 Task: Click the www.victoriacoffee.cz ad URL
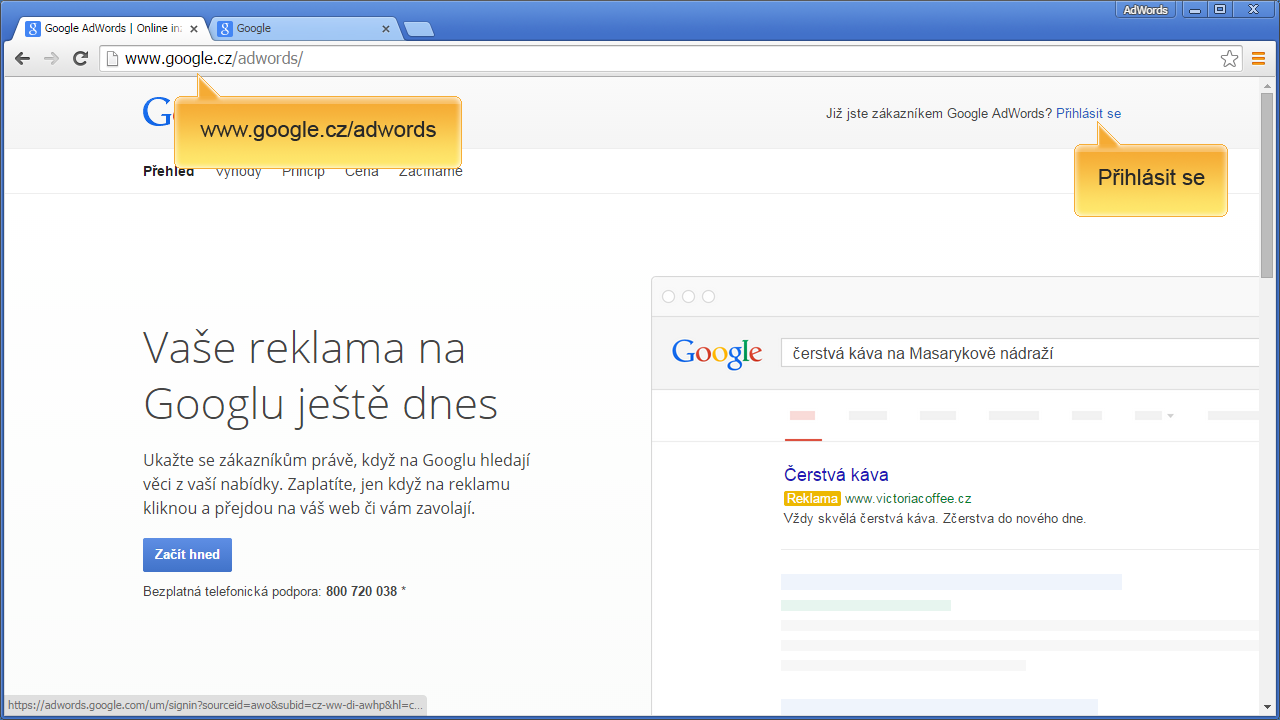pos(908,498)
